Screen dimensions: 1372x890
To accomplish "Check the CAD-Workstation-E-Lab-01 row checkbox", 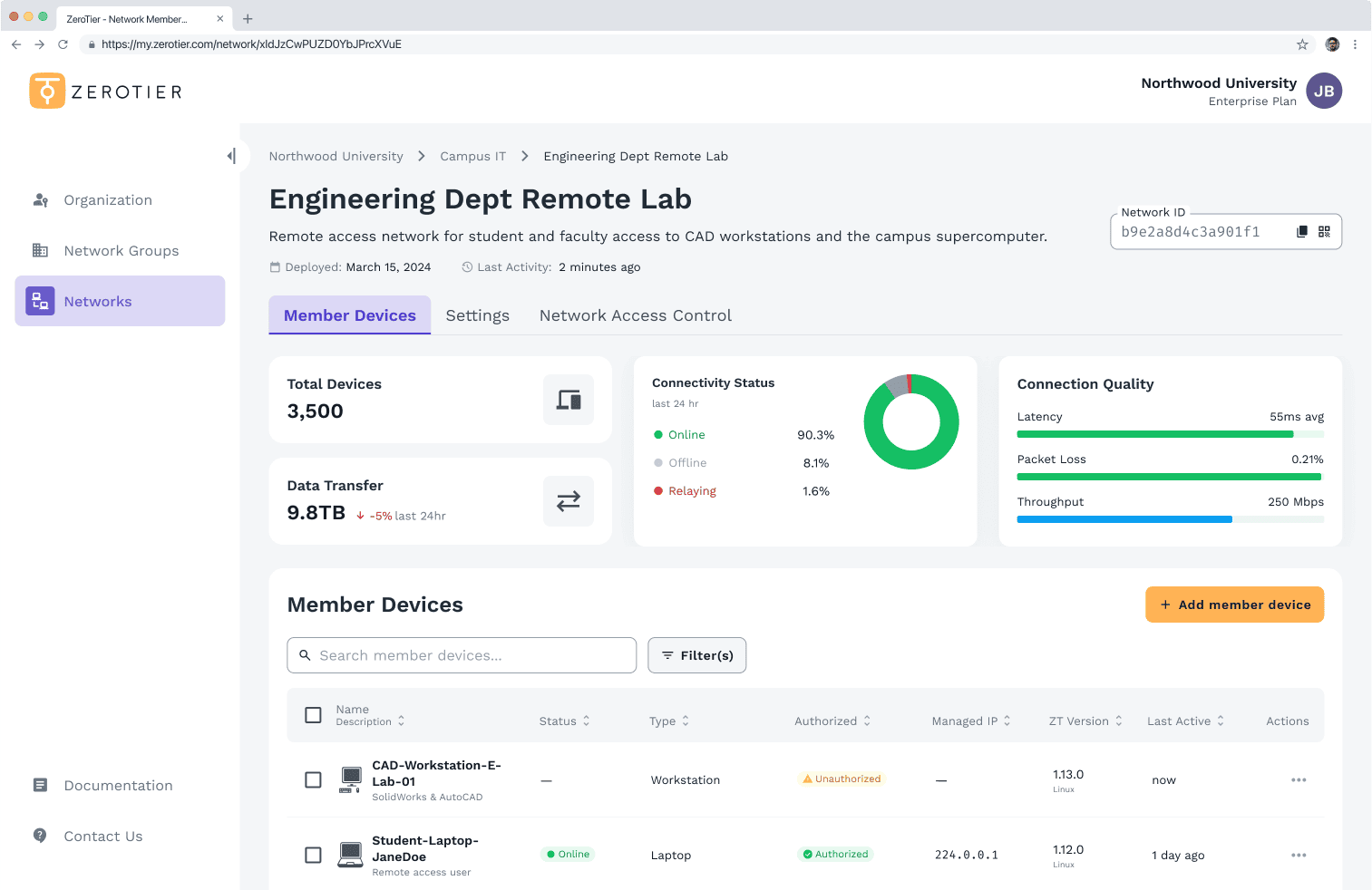I will coord(314,780).
